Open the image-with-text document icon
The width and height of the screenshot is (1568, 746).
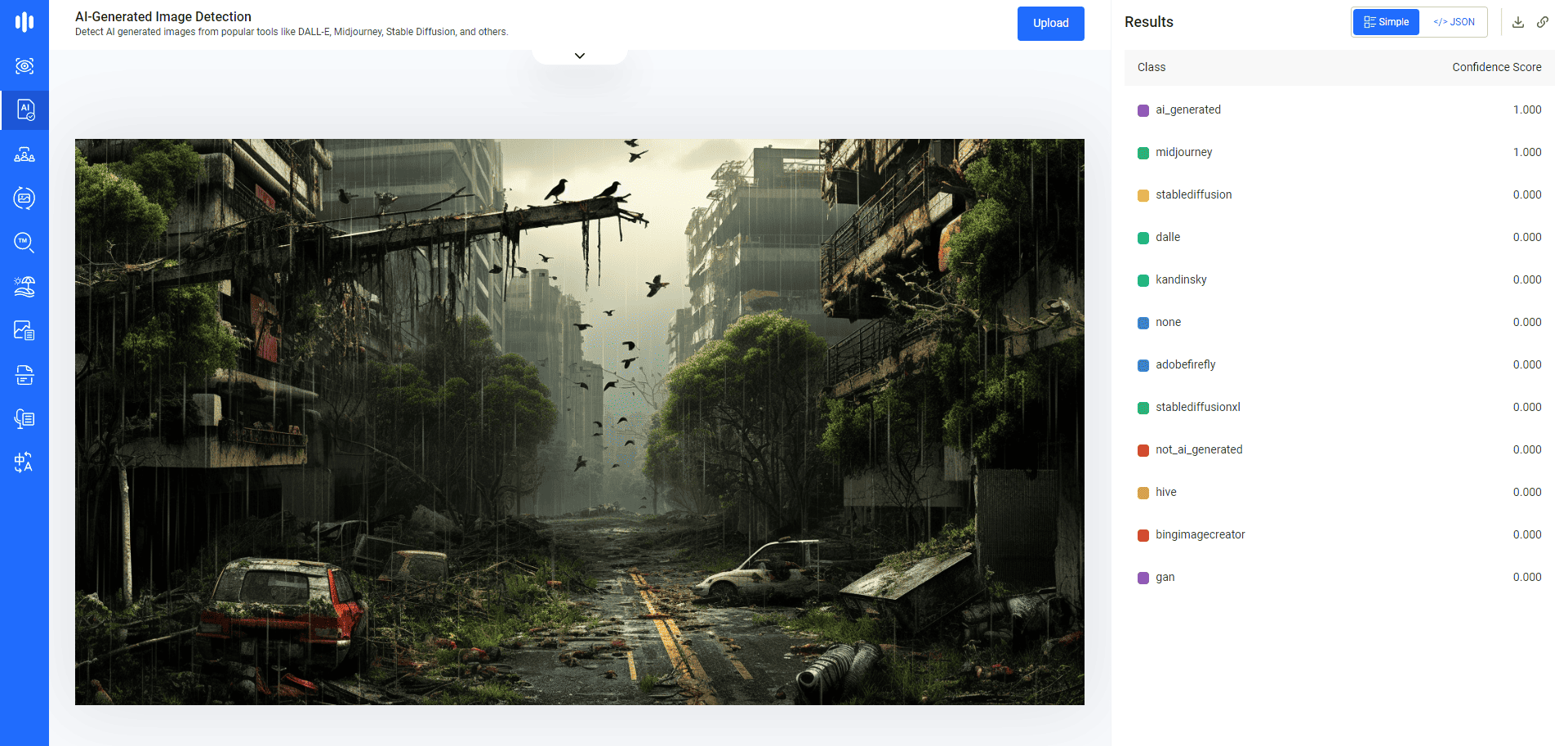click(24, 330)
